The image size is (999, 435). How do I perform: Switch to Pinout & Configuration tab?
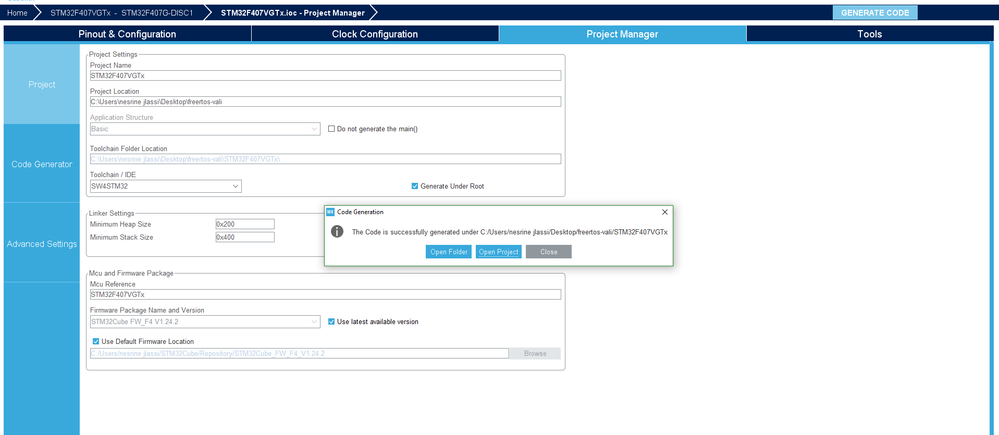[x=127, y=34]
